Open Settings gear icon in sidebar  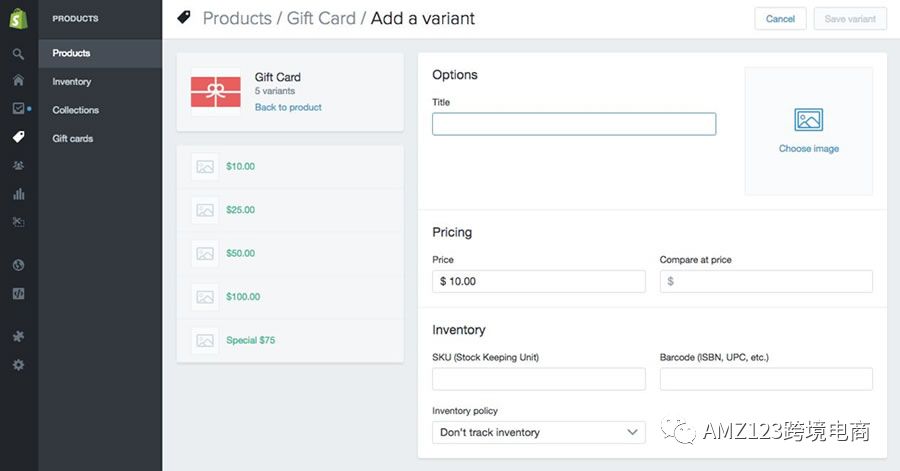coord(18,365)
